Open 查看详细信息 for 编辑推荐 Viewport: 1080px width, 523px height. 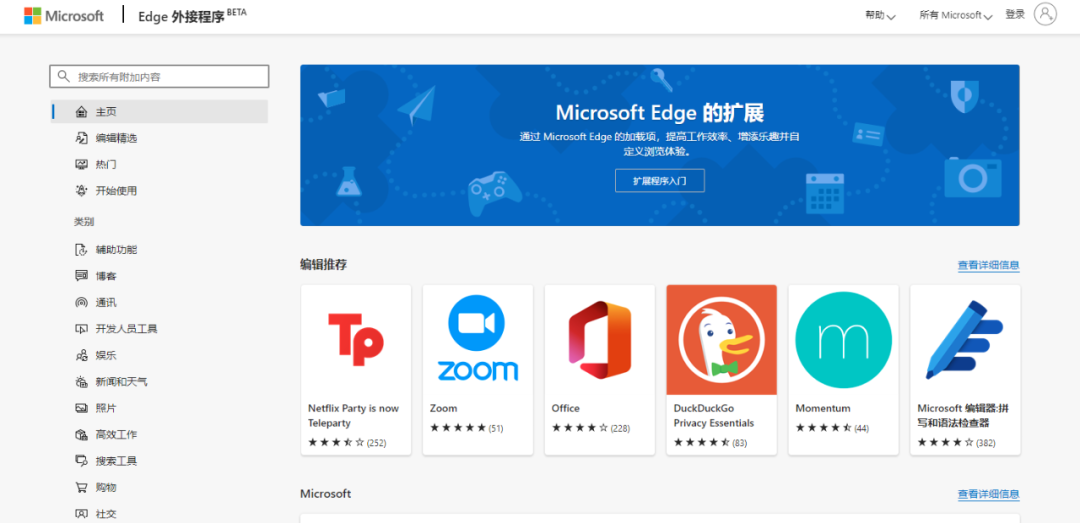988,265
